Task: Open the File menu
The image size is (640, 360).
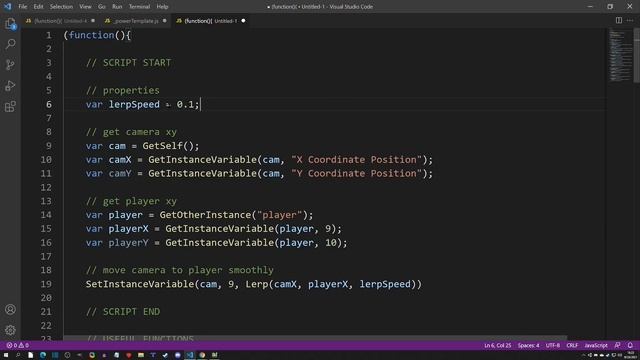Action: [x=23, y=7]
